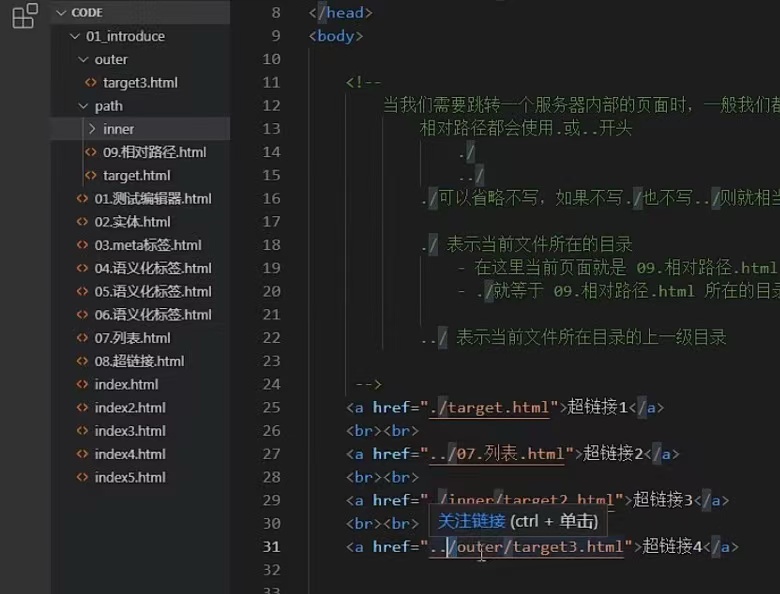Open index5.html file
780x594 pixels.
(x=130, y=478)
